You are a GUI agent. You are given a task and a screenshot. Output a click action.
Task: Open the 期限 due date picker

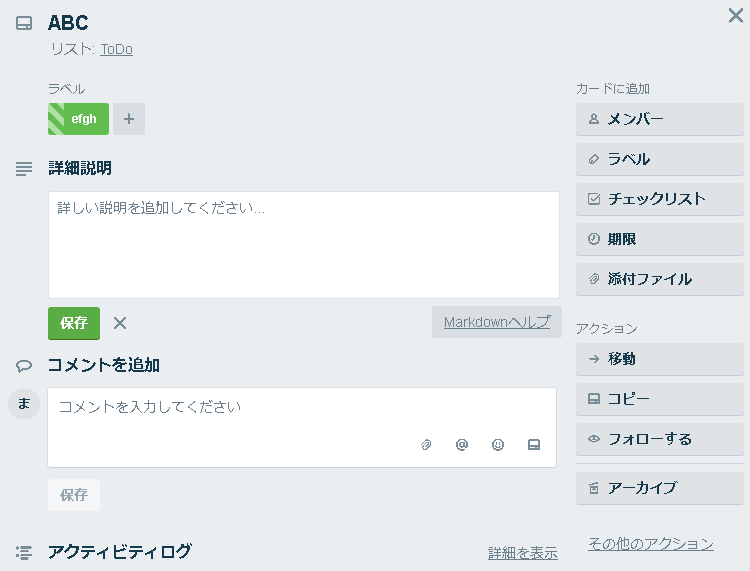[659, 239]
